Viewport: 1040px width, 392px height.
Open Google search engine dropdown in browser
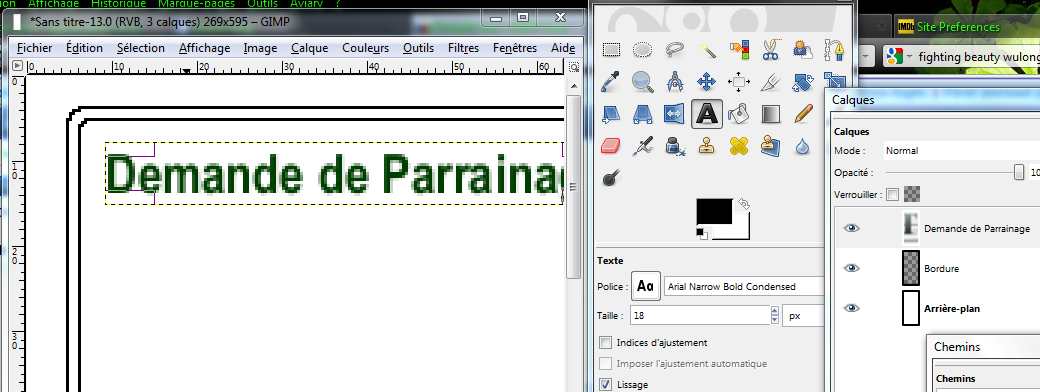click(x=899, y=57)
